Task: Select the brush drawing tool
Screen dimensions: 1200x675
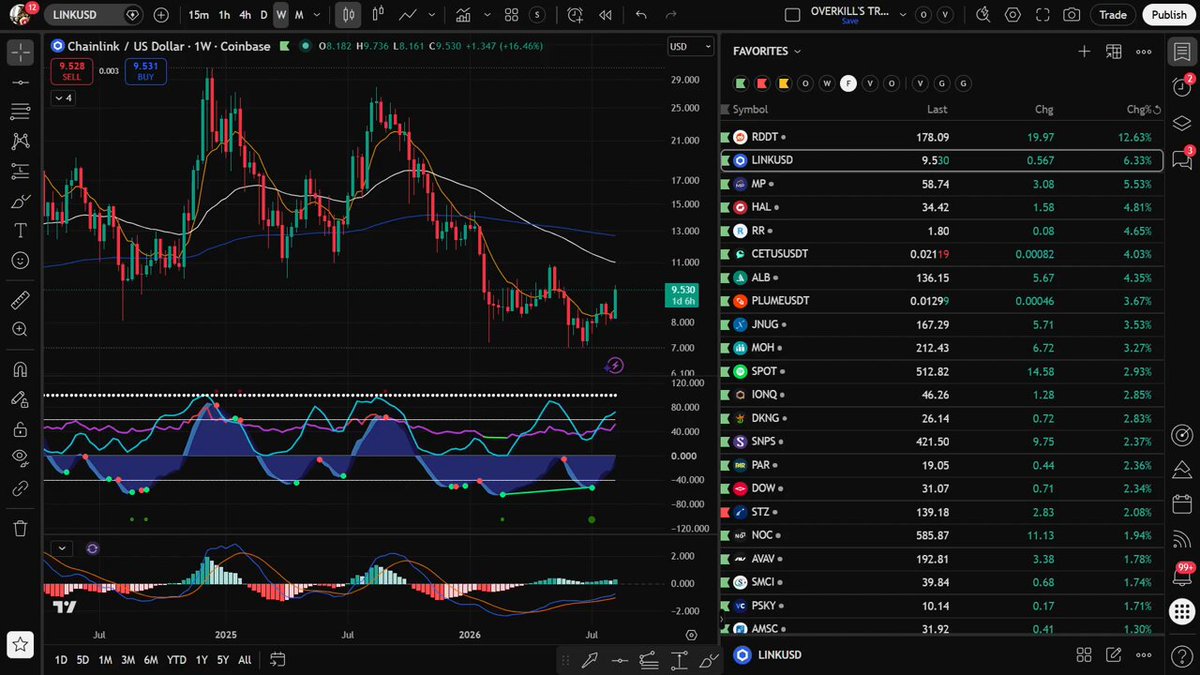Action: coord(20,201)
